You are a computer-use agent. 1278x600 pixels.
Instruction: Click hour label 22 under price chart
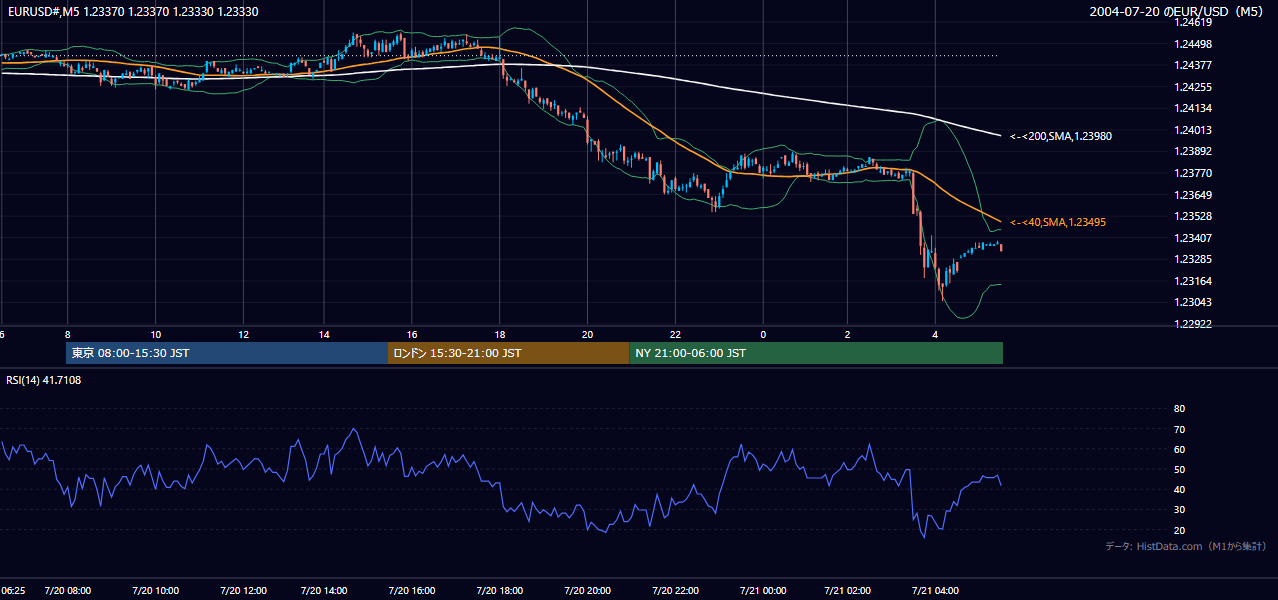point(676,334)
